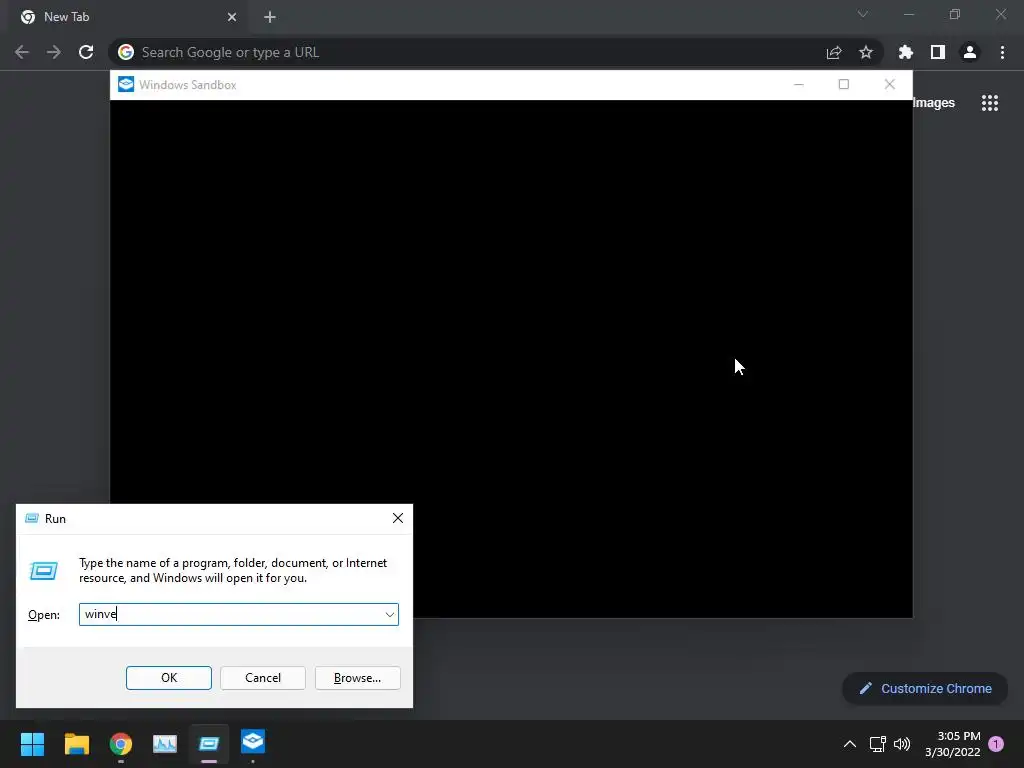Viewport: 1024px width, 768px height.
Task: Close the Windows Sandbox window
Action: click(x=889, y=84)
